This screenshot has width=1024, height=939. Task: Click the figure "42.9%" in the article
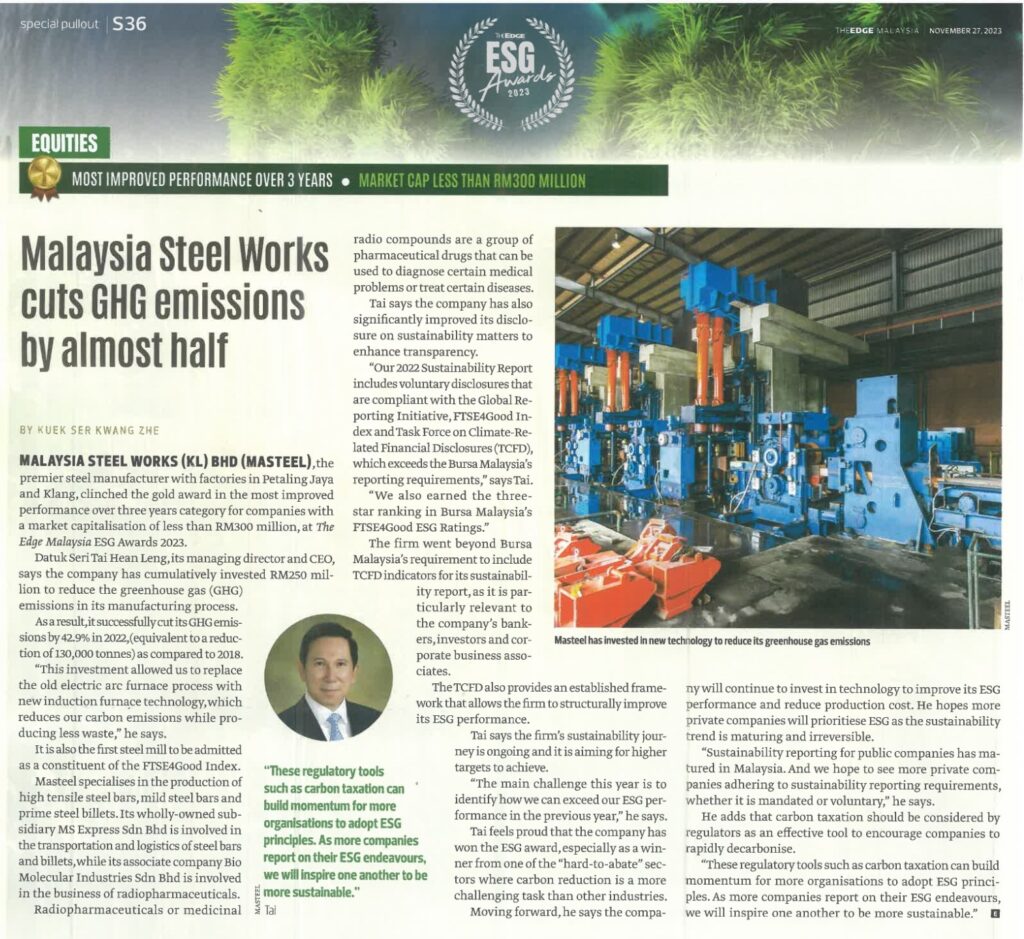[x=78, y=638]
